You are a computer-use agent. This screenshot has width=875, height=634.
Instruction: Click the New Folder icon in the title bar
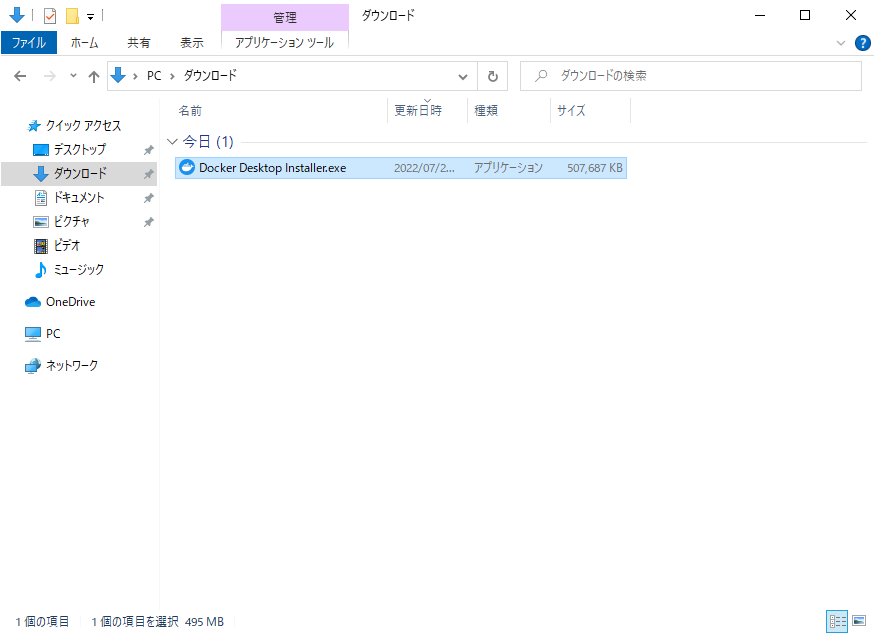[72, 16]
